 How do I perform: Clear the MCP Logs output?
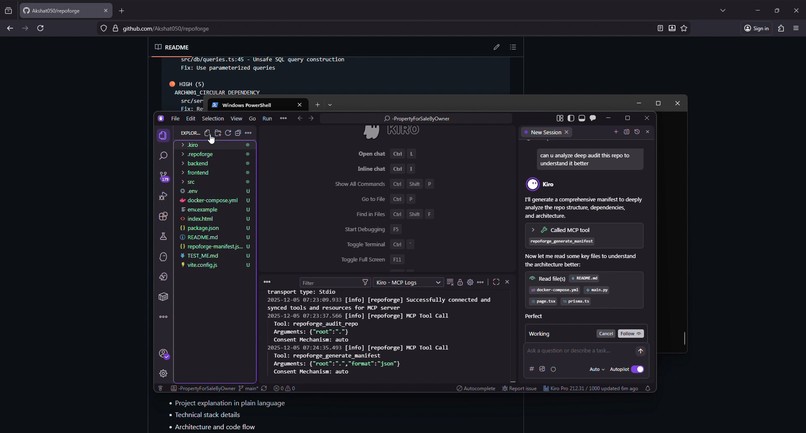pyautogui.click(x=450, y=282)
